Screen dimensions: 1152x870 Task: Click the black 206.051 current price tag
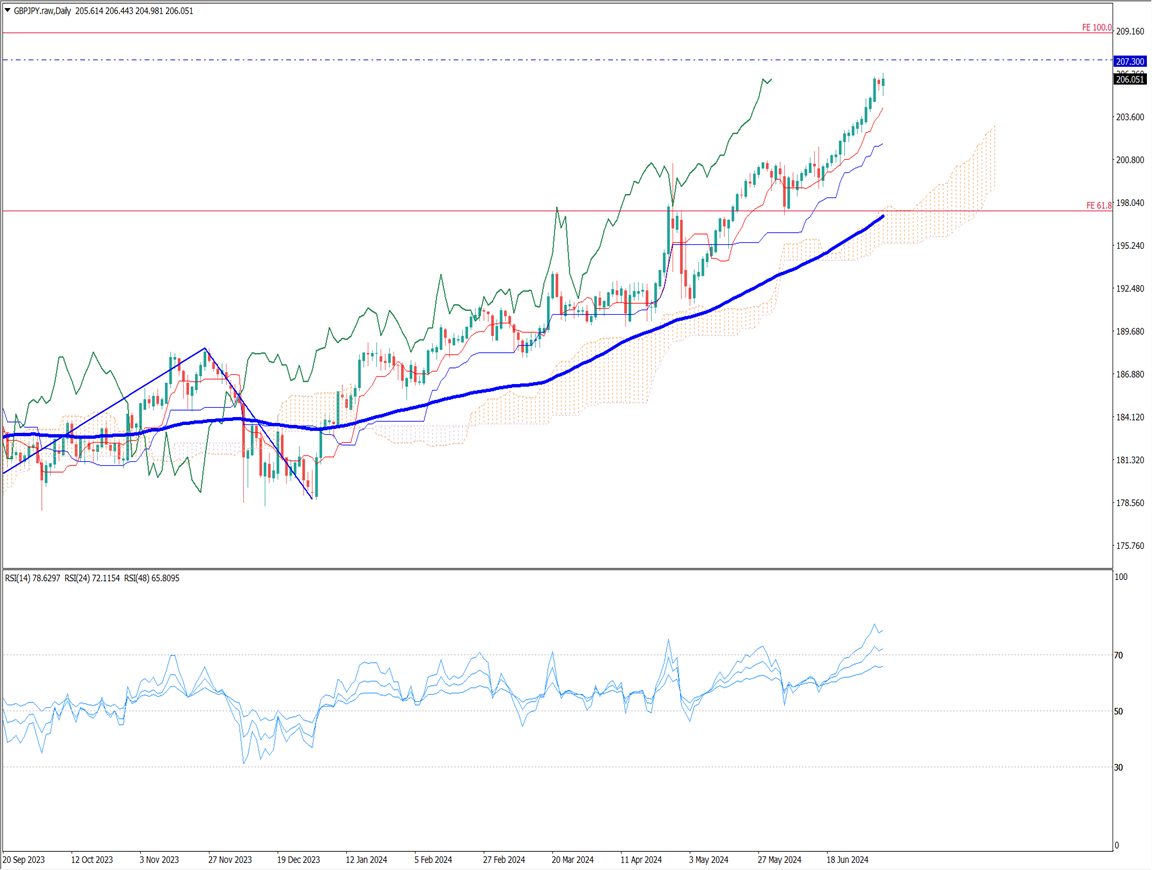click(x=1130, y=80)
